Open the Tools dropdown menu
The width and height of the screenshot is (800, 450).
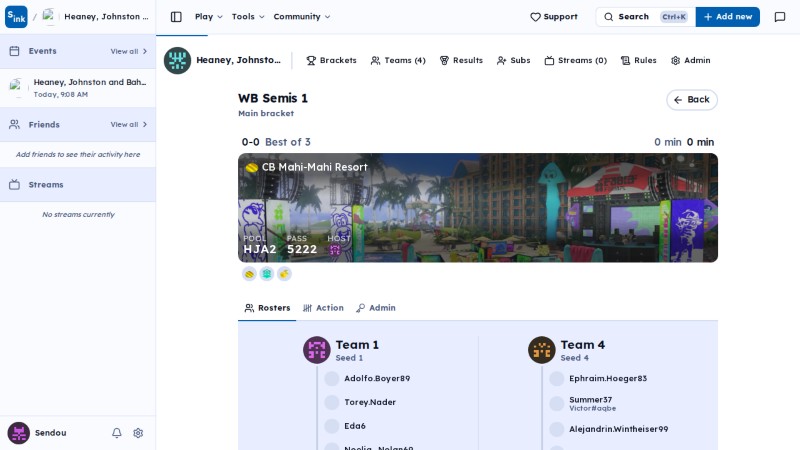248,17
